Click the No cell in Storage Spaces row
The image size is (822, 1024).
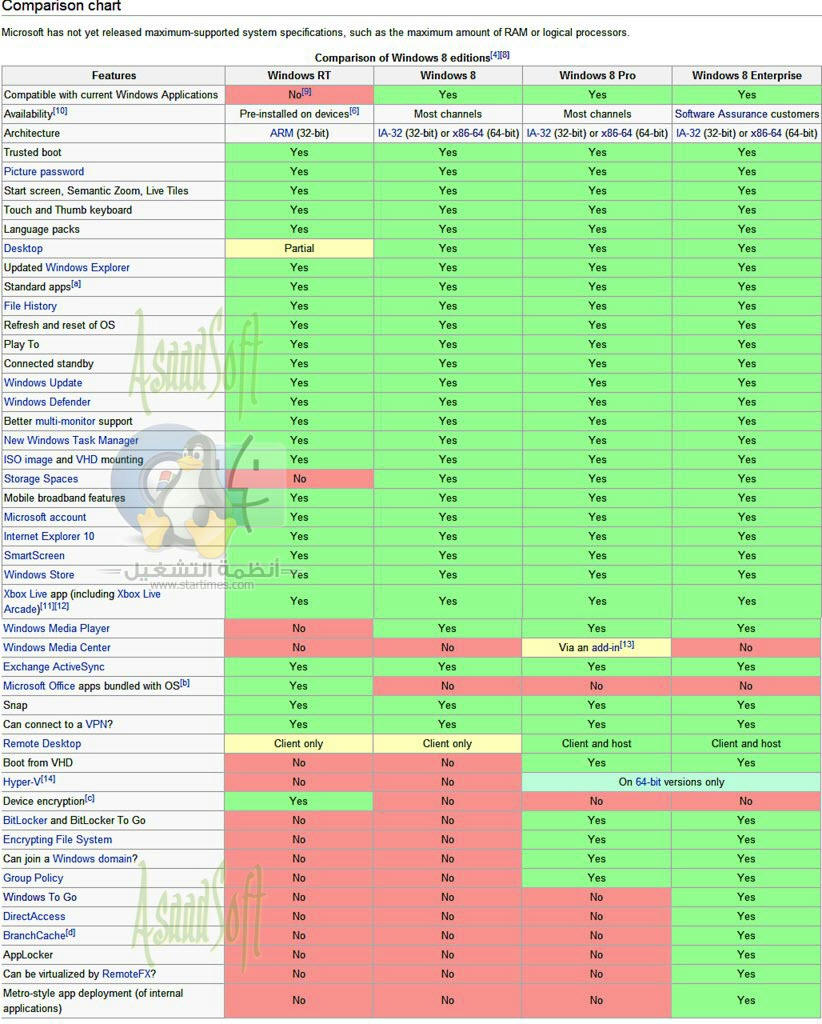(x=299, y=479)
